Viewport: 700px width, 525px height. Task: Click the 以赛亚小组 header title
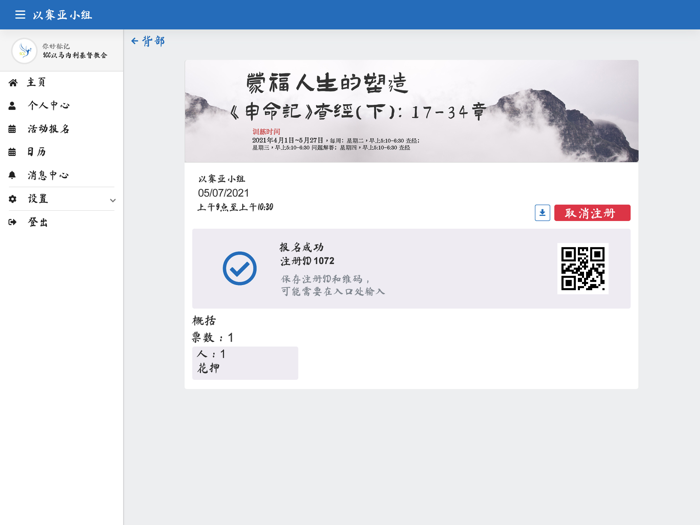coord(62,15)
